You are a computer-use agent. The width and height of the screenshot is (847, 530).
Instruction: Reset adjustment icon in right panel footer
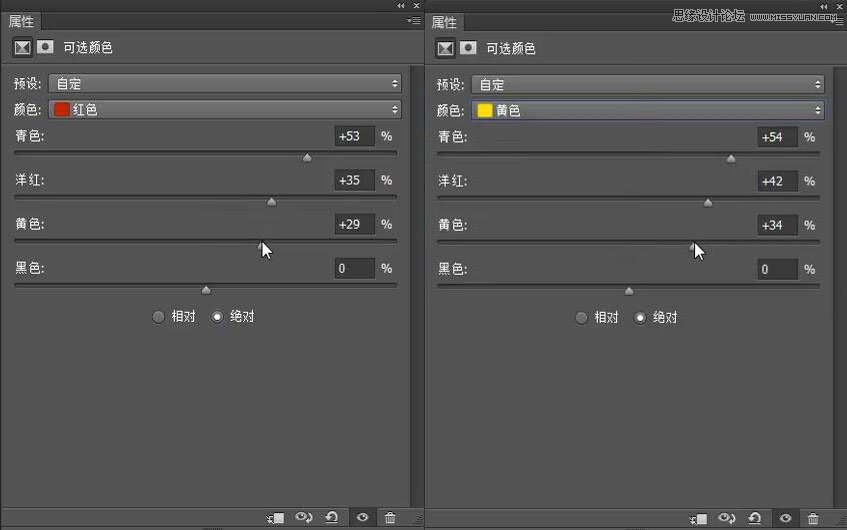click(755, 519)
